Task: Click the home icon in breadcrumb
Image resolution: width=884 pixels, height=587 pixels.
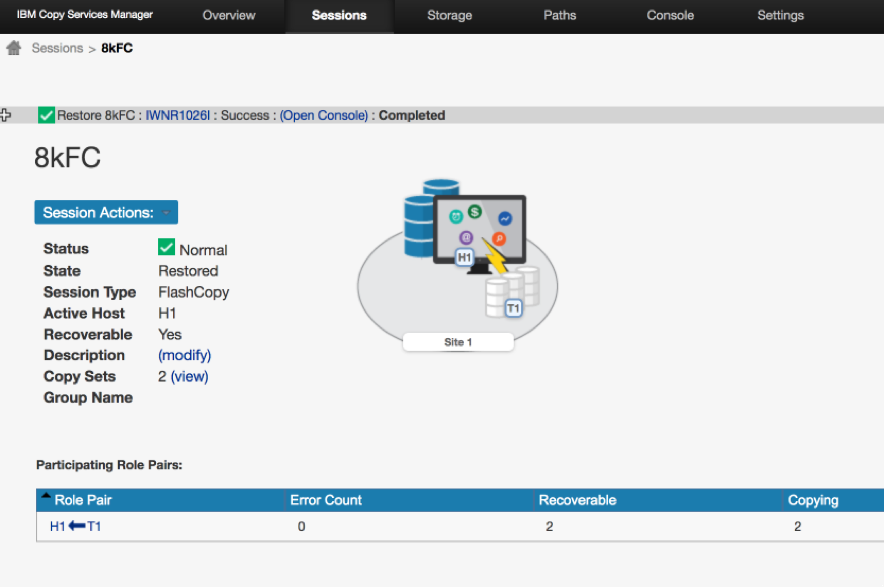Action: [14, 48]
